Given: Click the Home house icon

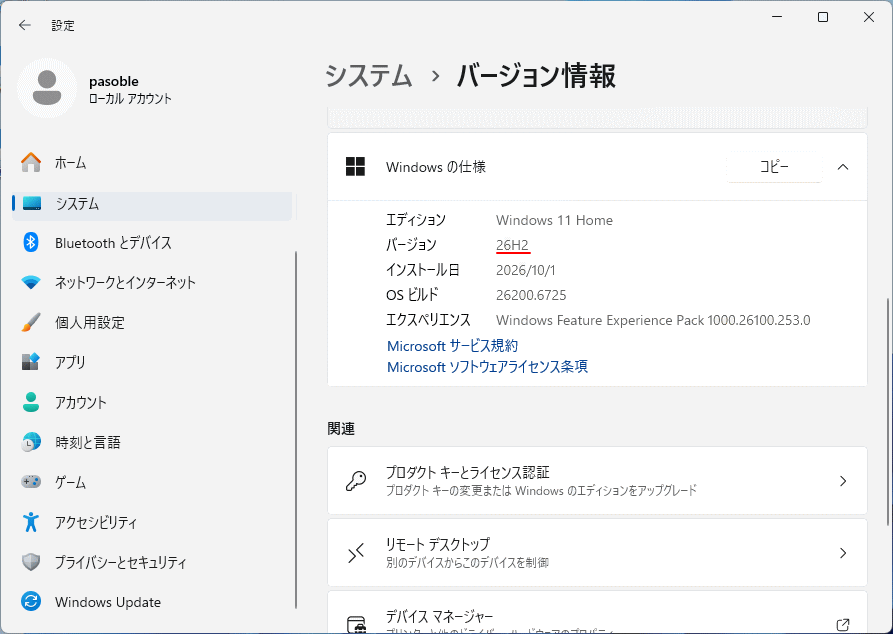Looking at the screenshot, I should click(x=31, y=162).
